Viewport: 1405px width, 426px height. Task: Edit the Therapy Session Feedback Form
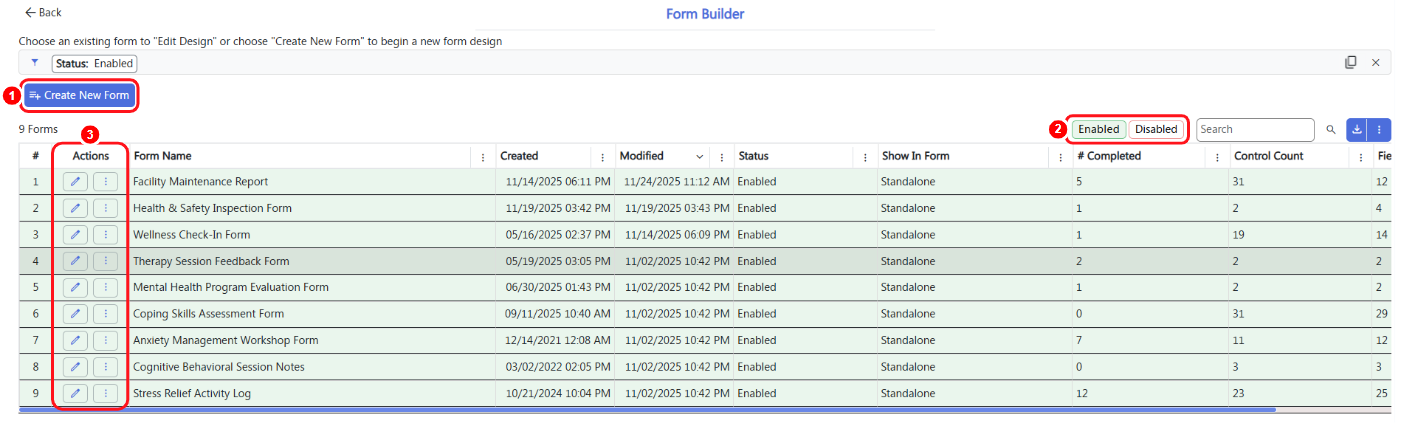75,261
